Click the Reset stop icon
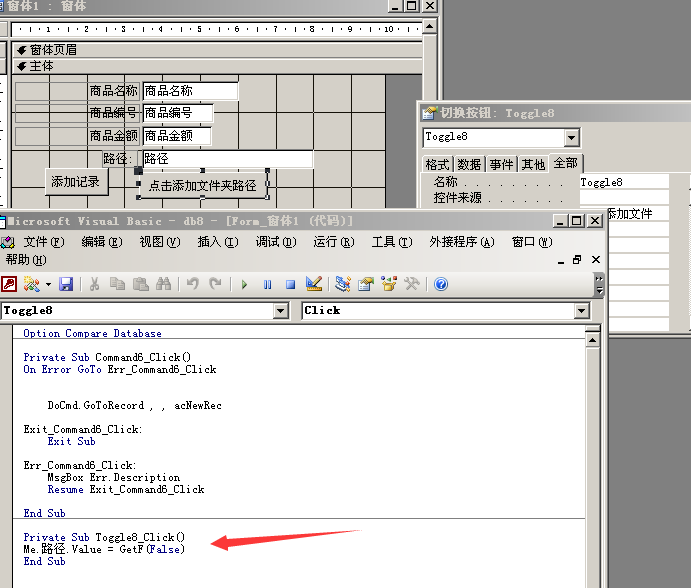The width and height of the screenshot is (691, 588). pos(290,284)
